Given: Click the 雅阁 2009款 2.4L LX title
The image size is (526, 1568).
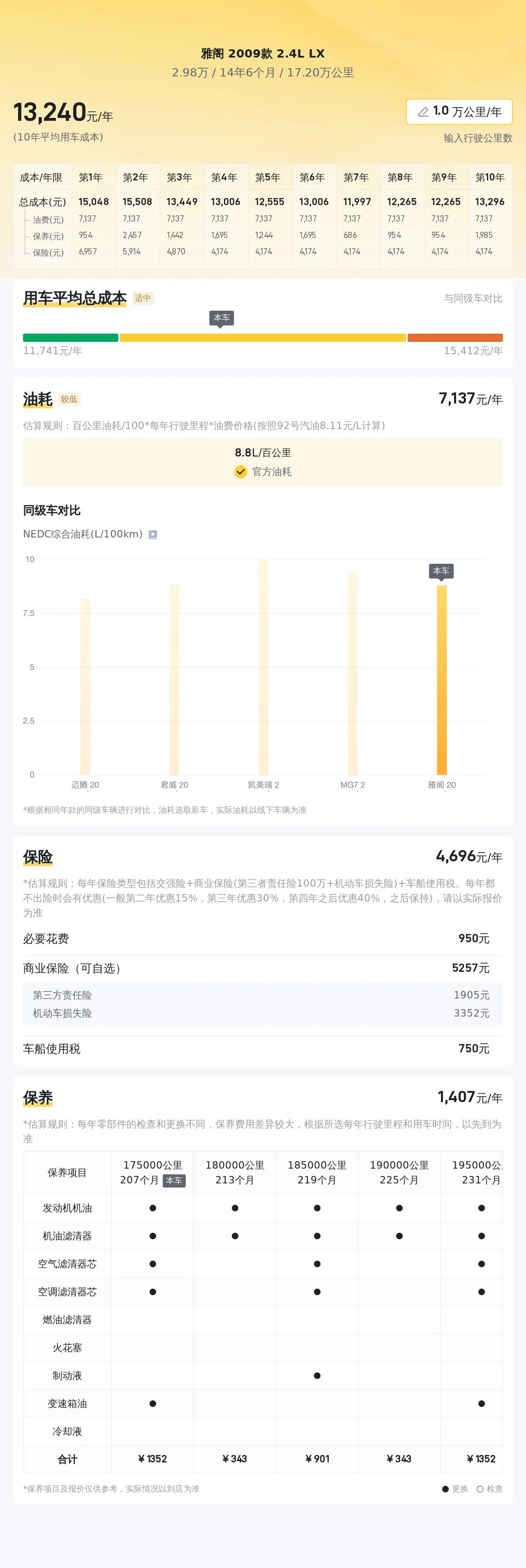Looking at the screenshot, I should pyautogui.click(x=263, y=53).
